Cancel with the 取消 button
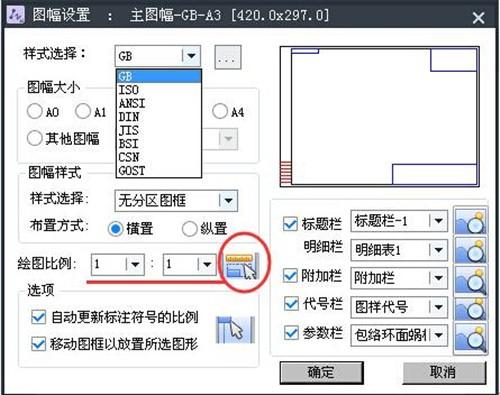 coord(444,372)
